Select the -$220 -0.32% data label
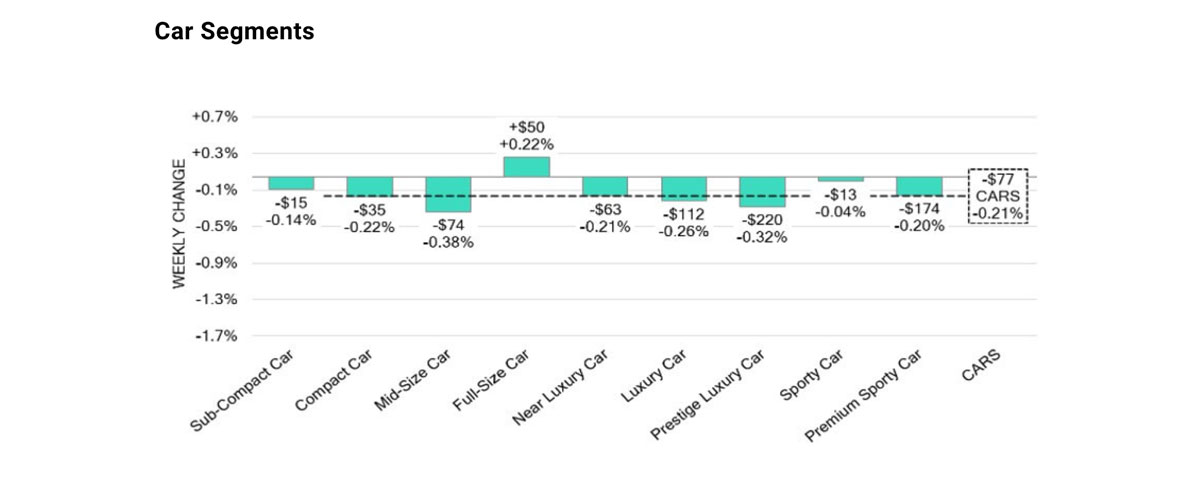The width and height of the screenshot is (1200, 480). (x=762, y=228)
